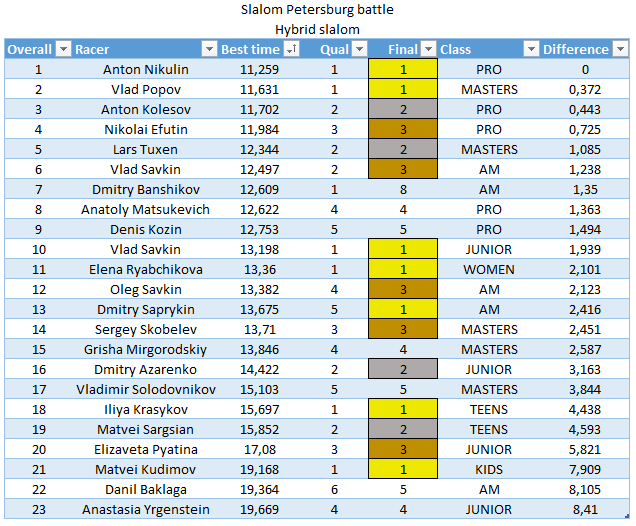Screen dimensions: 636x526
Task: Open the Racer column filter dropdown
Action: point(209,49)
